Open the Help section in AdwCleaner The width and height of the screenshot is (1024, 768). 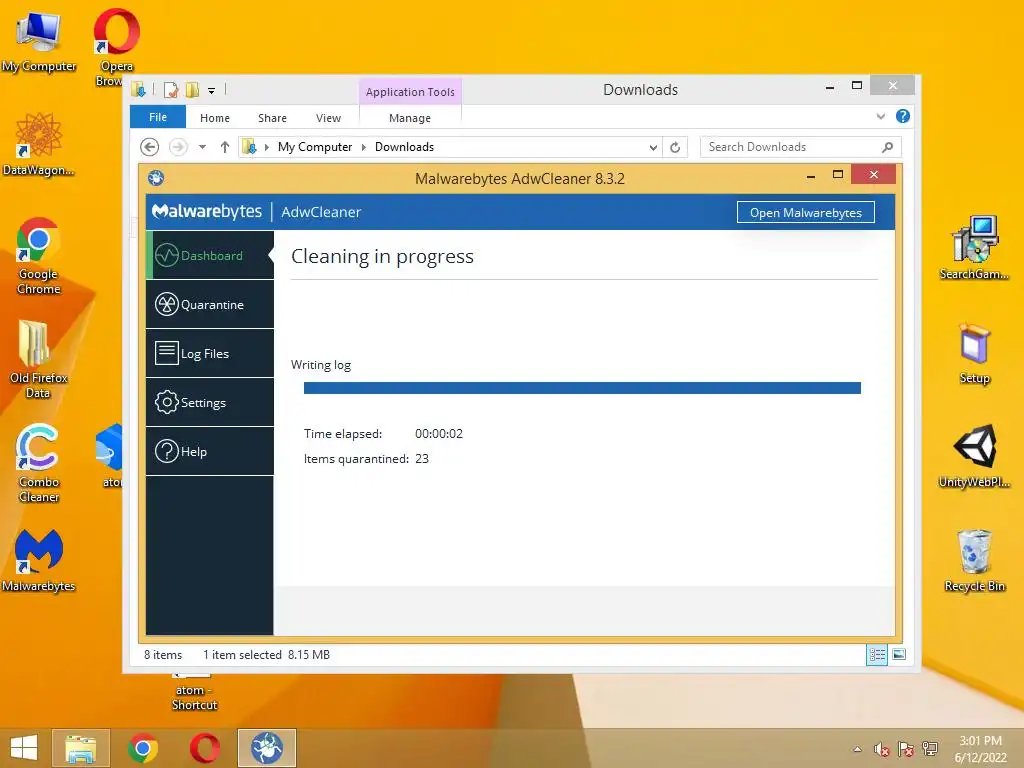point(210,451)
